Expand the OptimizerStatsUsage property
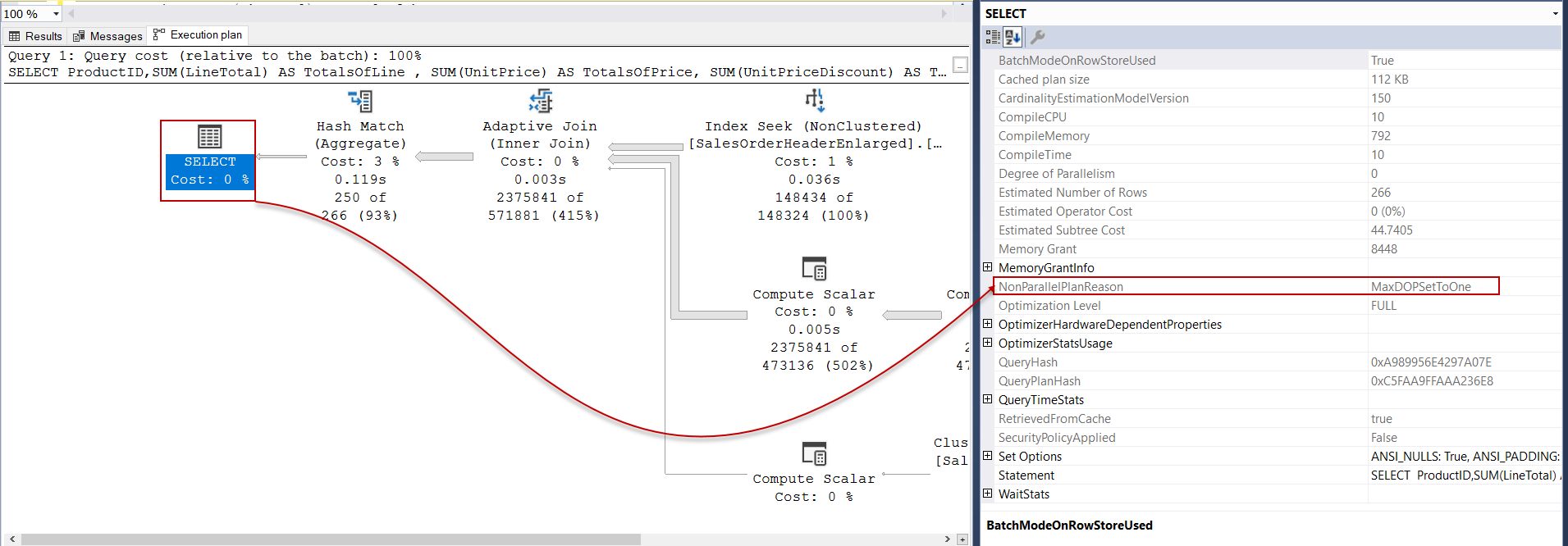This screenshot has height=546, width=1568. click(987, 343)
